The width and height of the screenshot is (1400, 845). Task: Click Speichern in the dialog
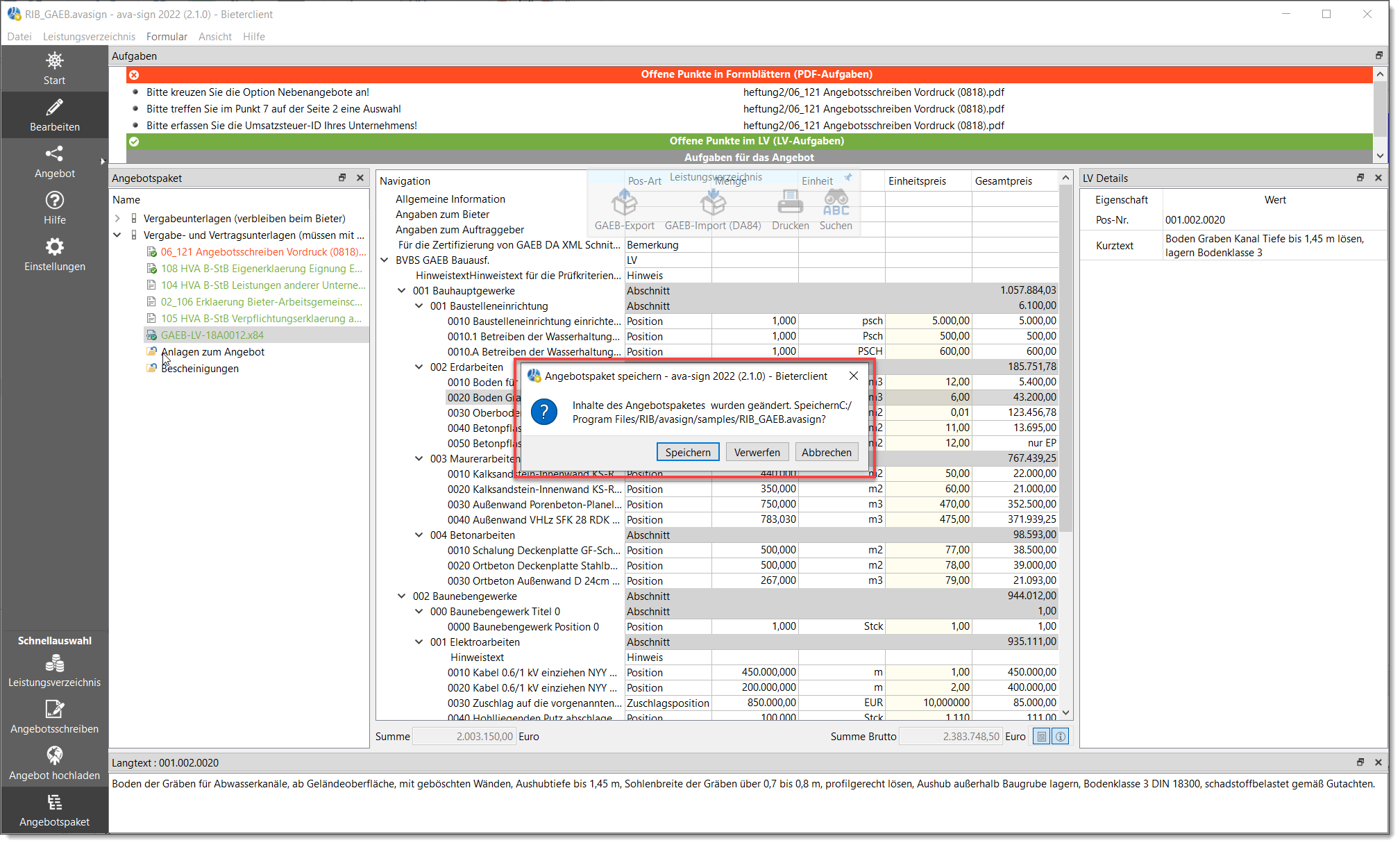click(x=688, y=452)
